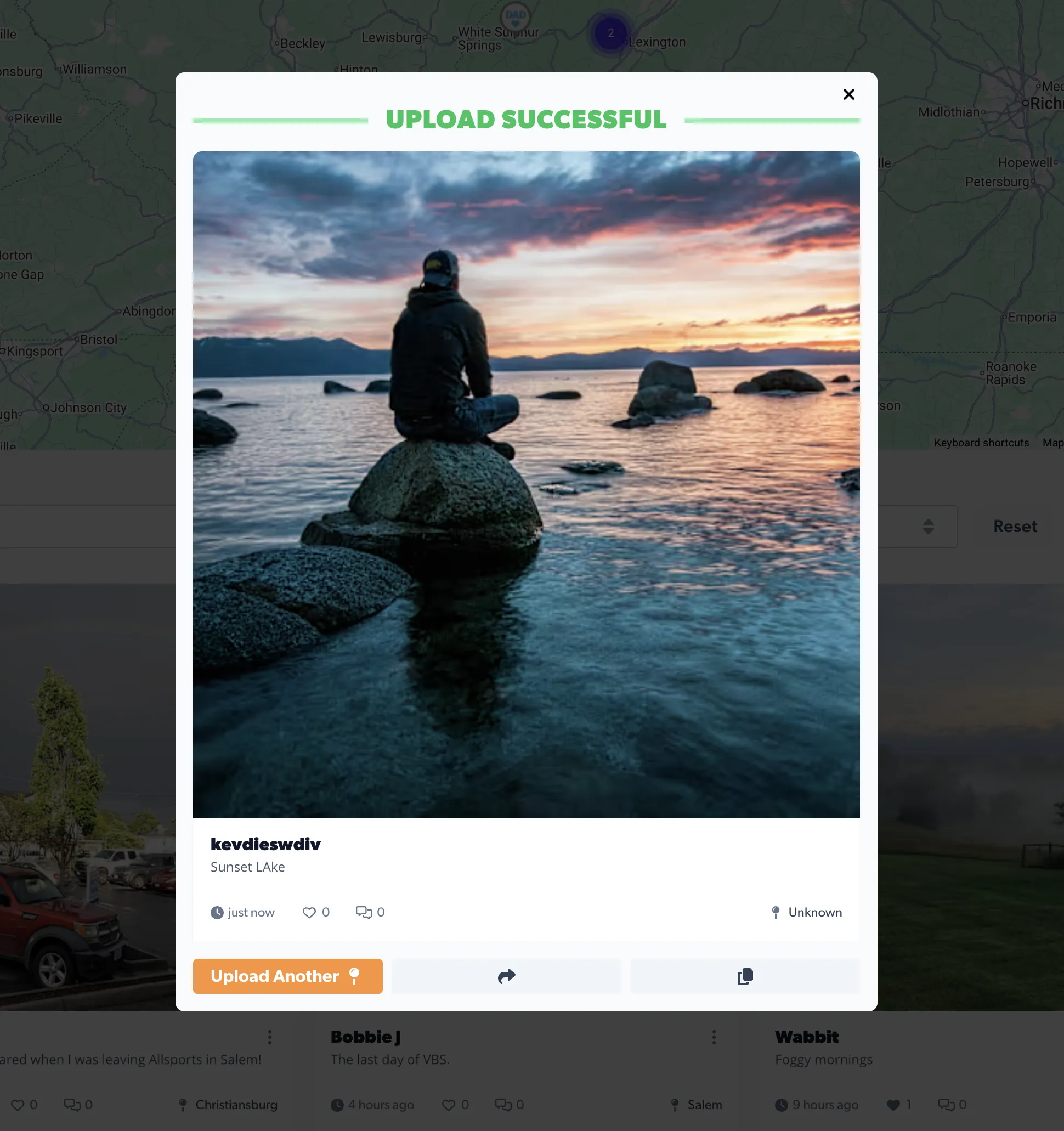
Task: Click the Christiansburg location pin
Action: 183,1104
